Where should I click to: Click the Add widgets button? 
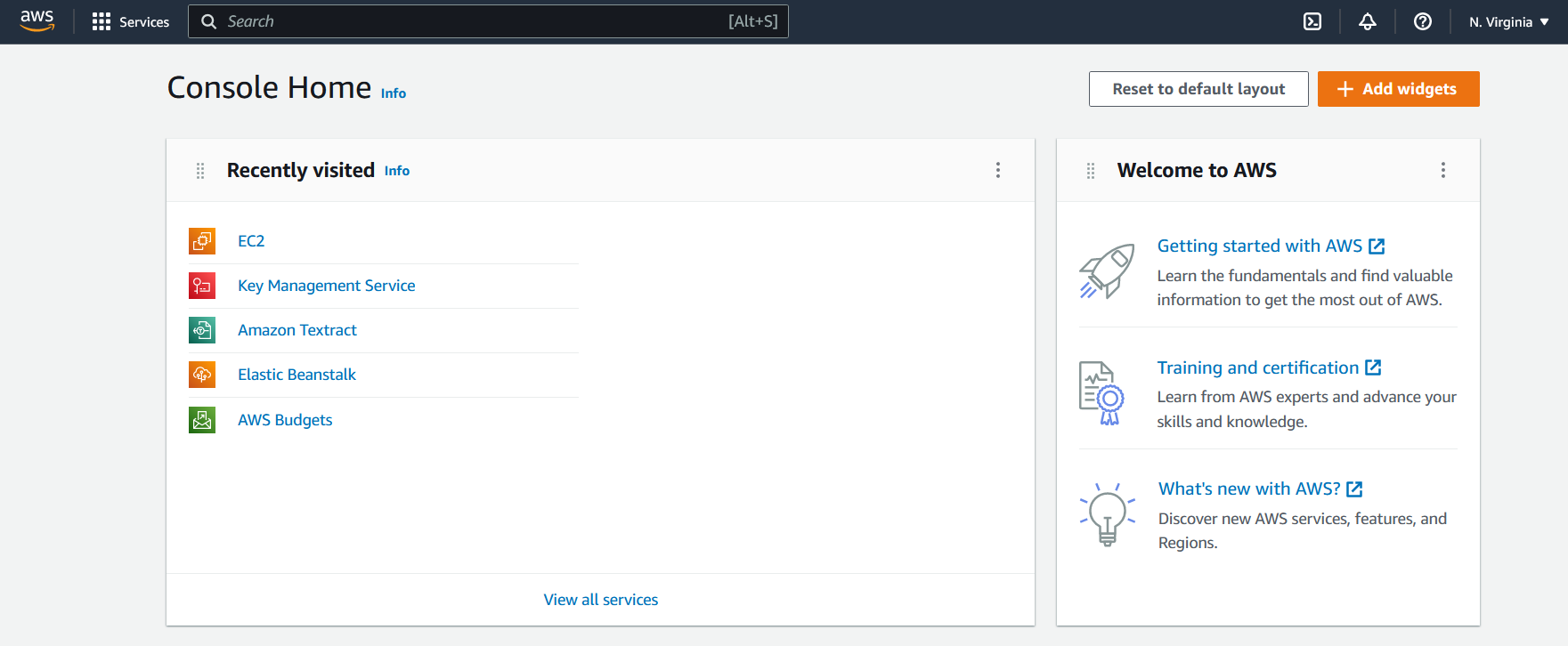coord(1398,89)
